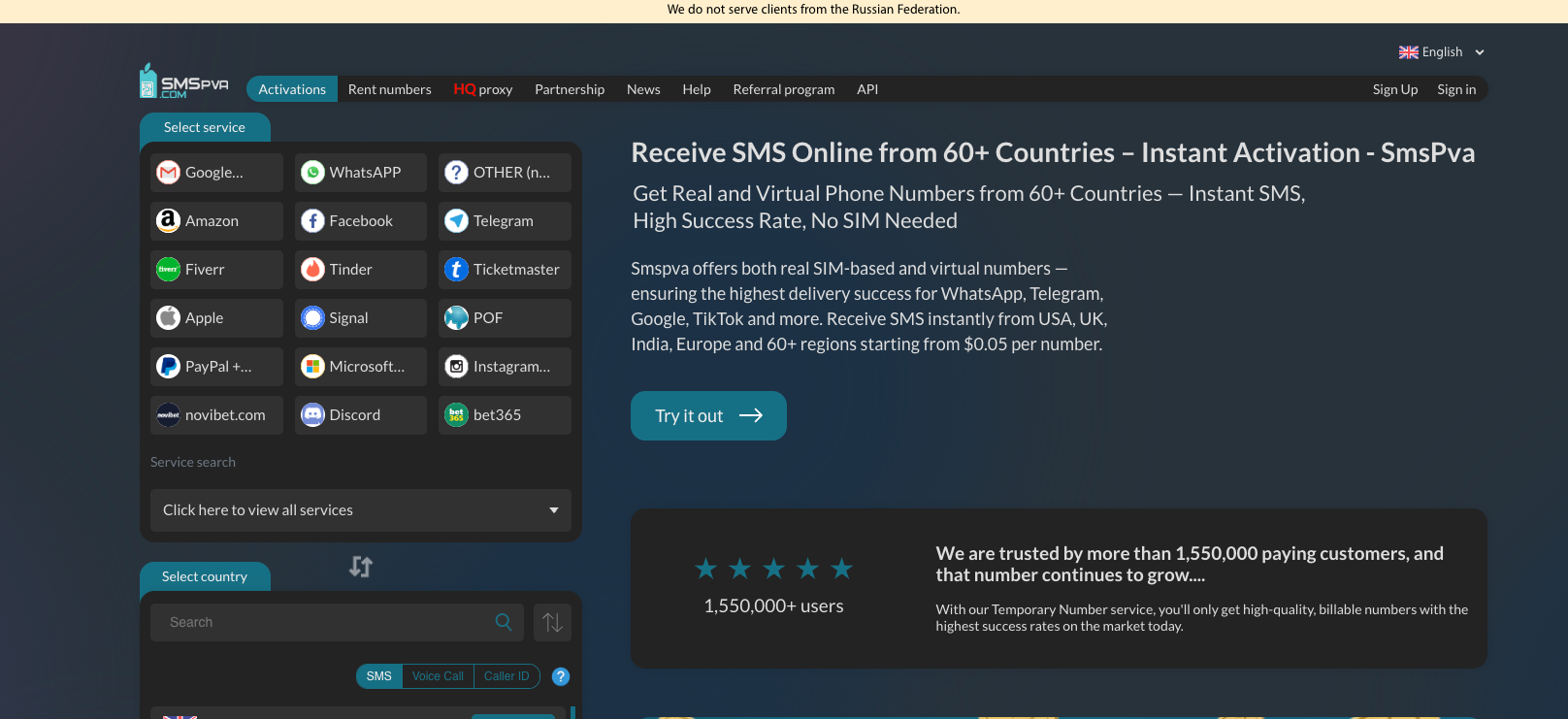Select the Instagram service icon
The image size is (1568, 719).
pos(457,367)
